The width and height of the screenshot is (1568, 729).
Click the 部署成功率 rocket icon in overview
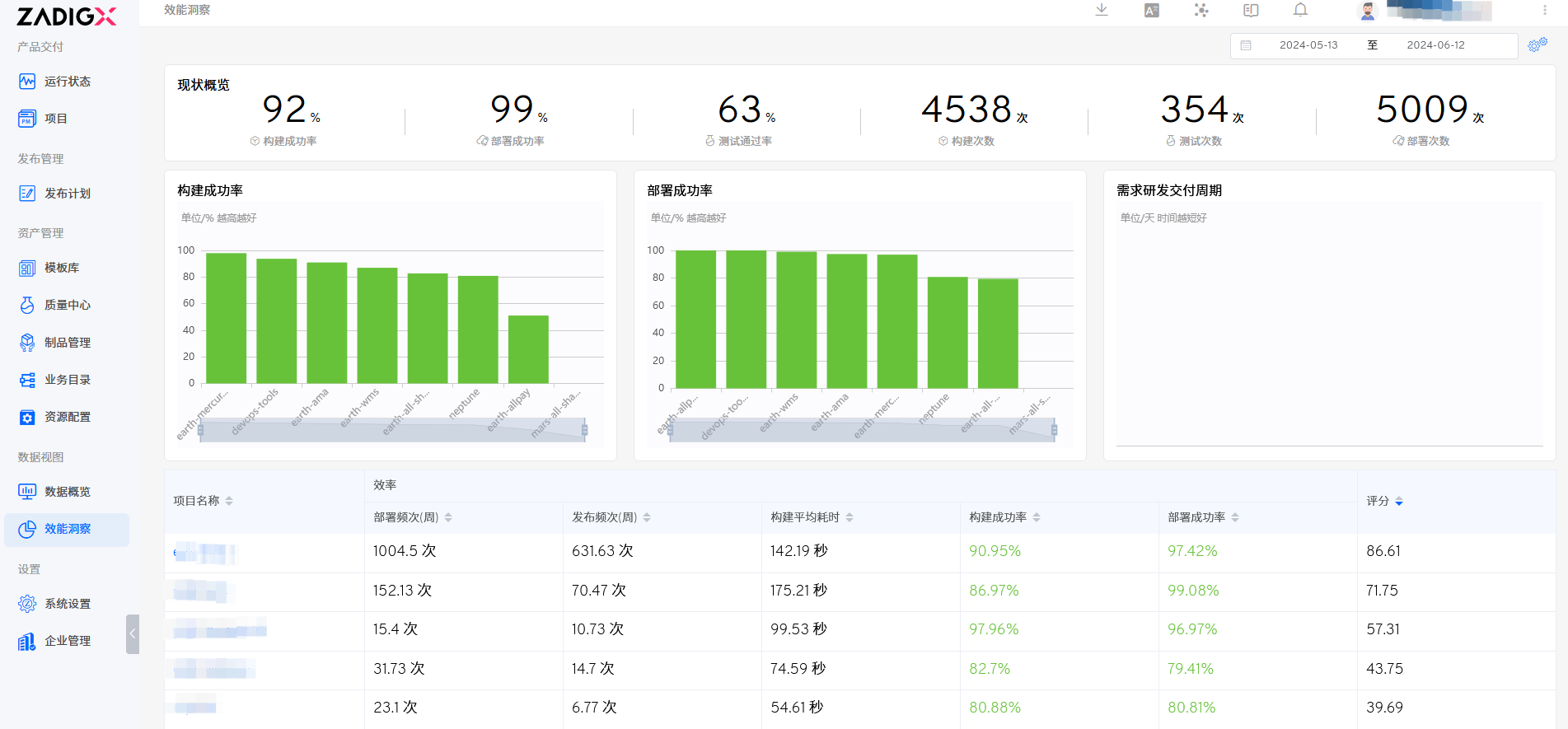point(482,141)
